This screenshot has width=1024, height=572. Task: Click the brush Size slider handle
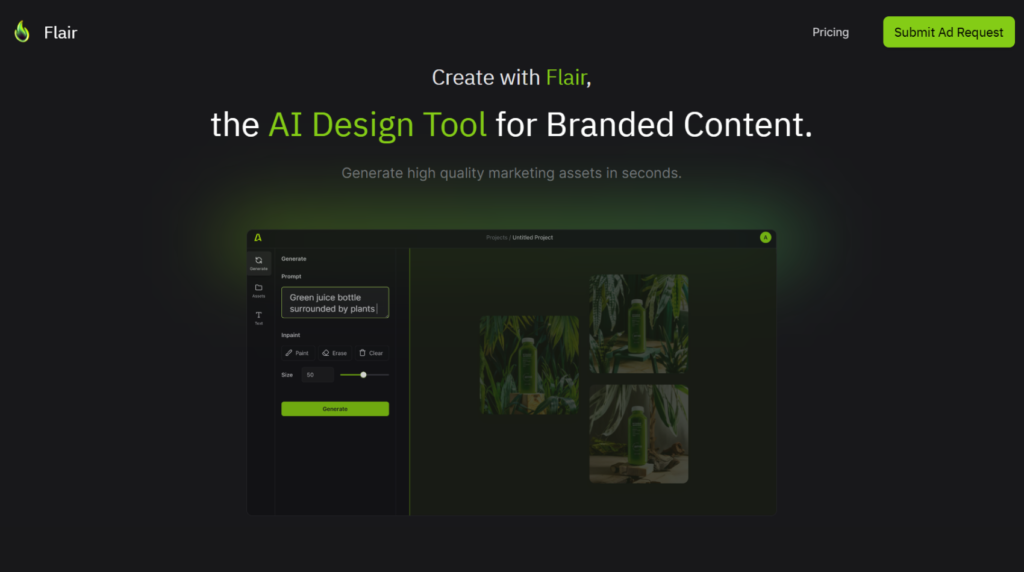point(363,375)
